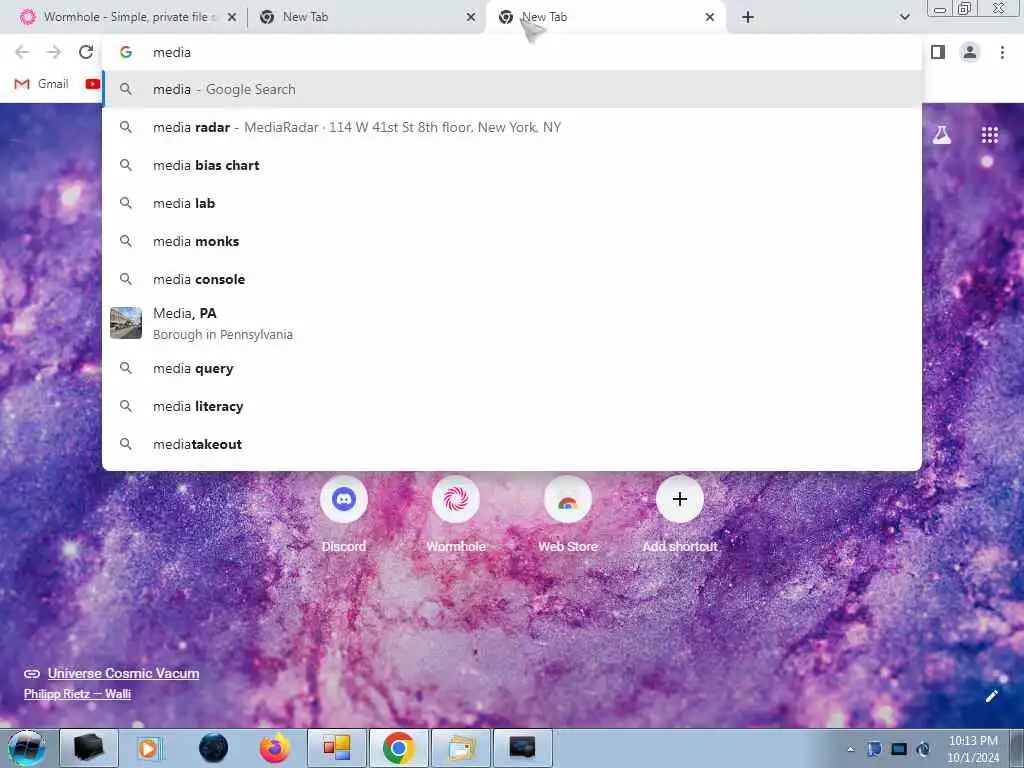Go back using the back arrow

click(x=22, y=52)
